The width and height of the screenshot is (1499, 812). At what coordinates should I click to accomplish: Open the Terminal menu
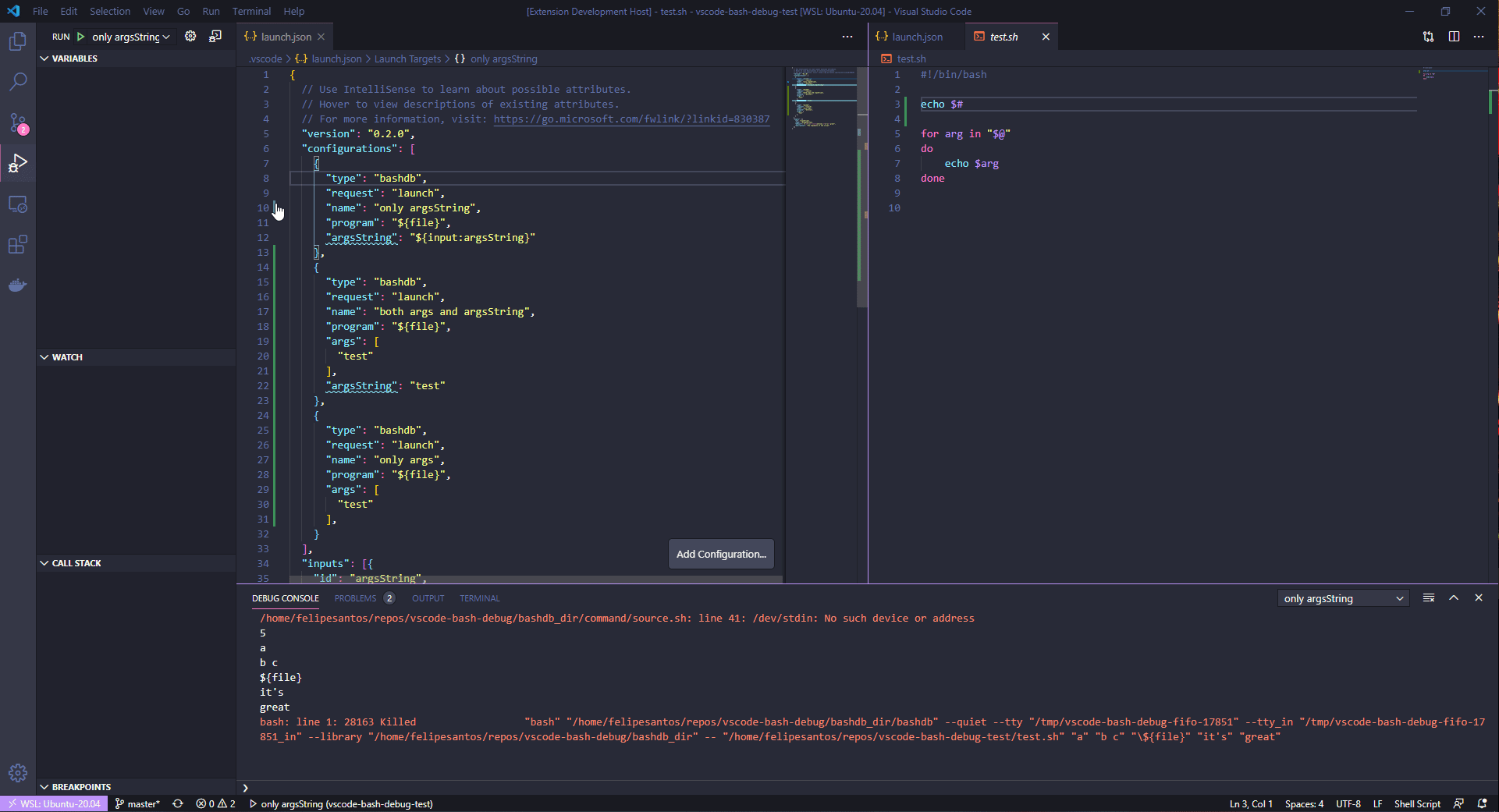coord(251,11)
